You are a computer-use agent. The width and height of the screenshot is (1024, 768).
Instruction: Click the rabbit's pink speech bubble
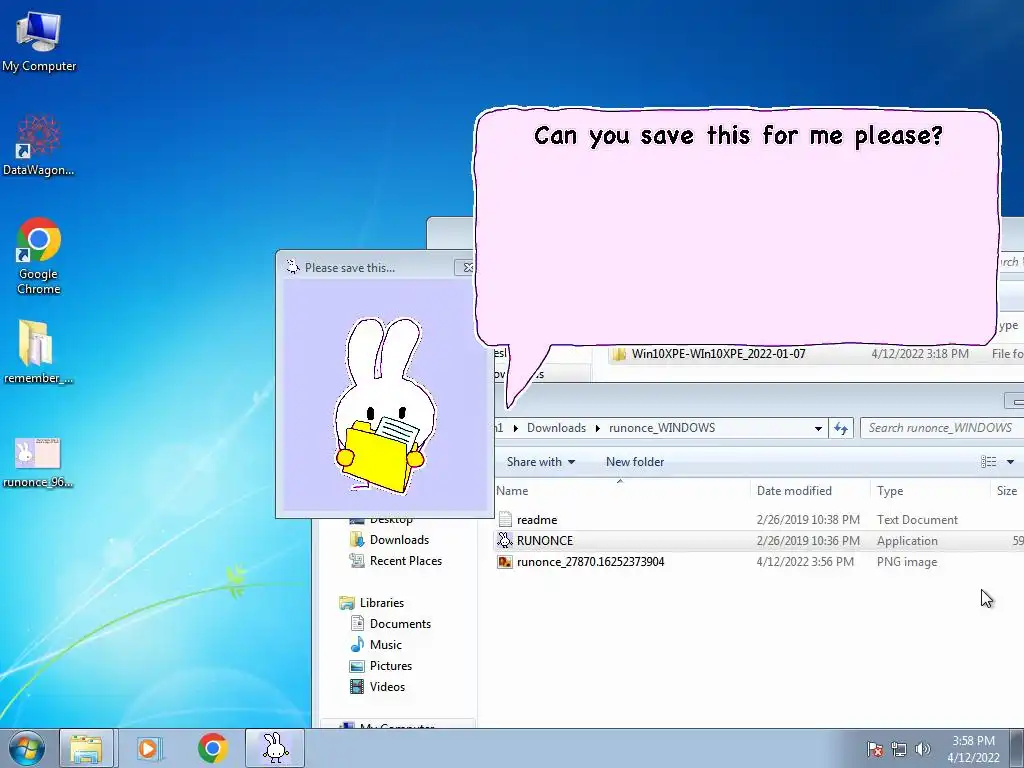click(x=737, y=229)
